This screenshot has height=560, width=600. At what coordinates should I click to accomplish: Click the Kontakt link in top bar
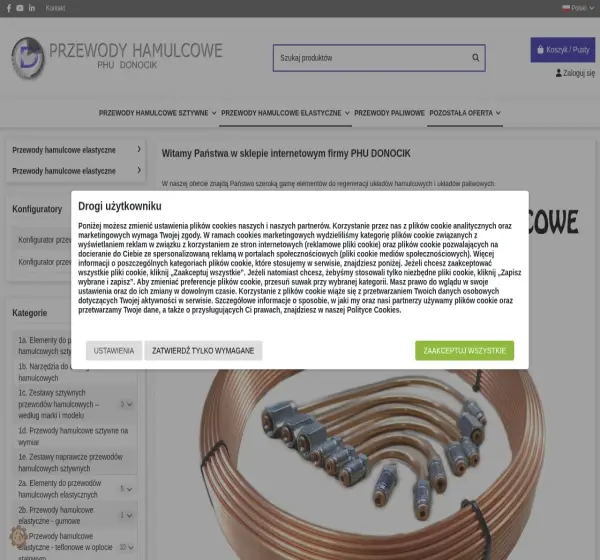click(55, 8)
